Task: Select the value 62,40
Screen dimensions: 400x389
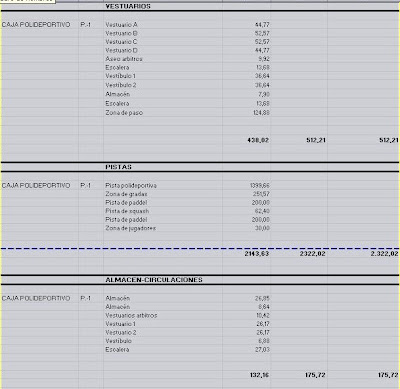Action: pyautogui.click(x=263, y=211)
